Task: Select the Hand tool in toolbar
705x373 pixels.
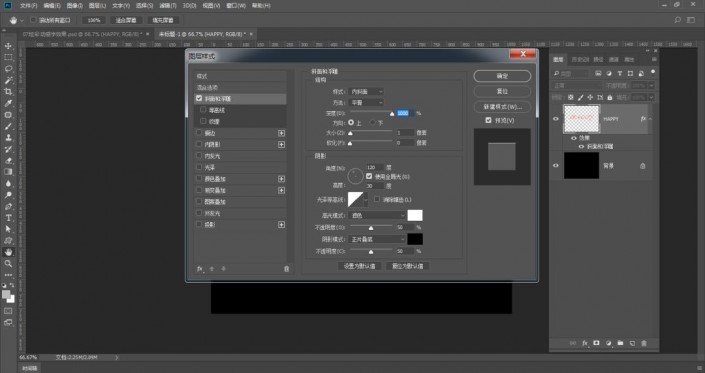Action: click(x=8, y=252)
